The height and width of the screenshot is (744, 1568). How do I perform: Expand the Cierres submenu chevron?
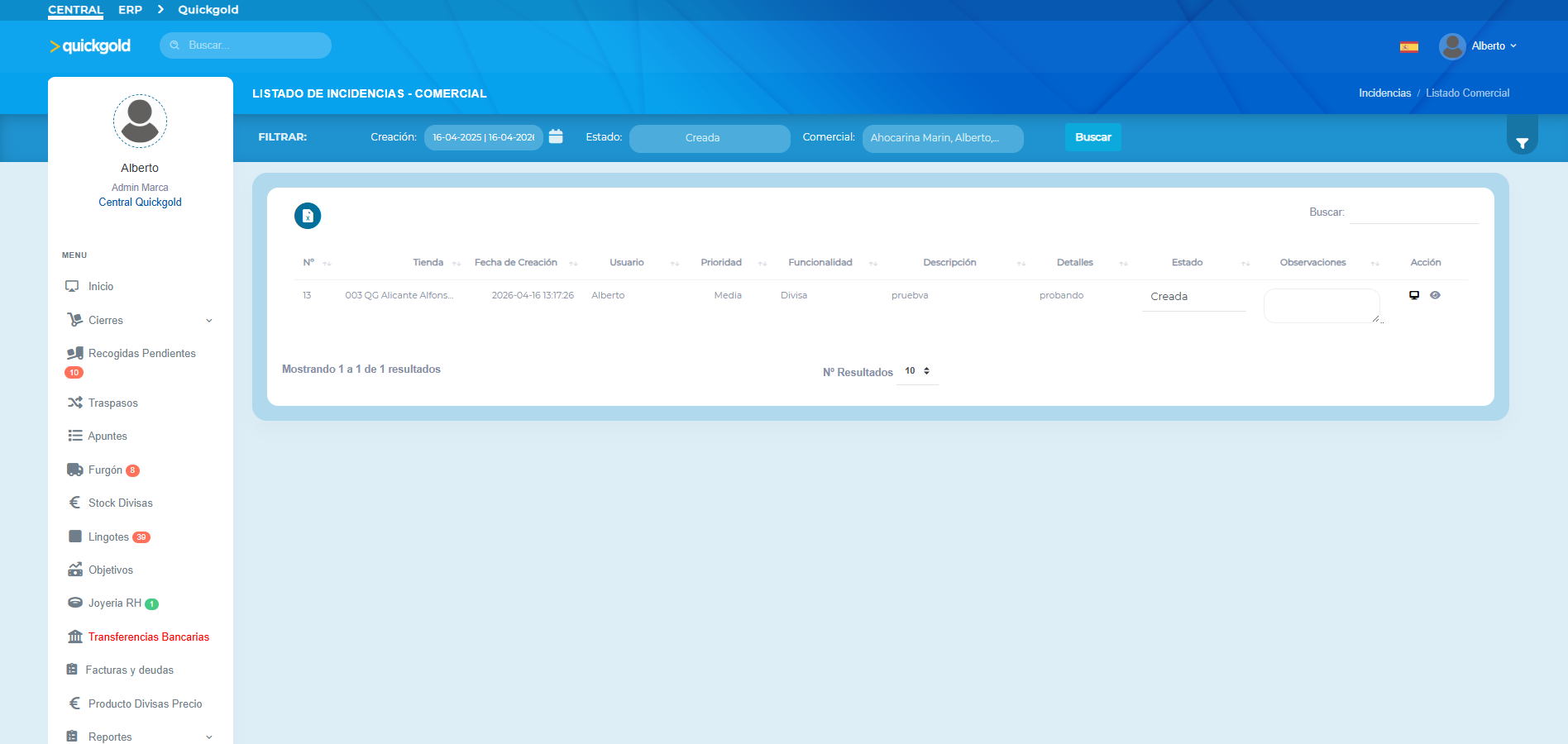[x=209, y=321]
